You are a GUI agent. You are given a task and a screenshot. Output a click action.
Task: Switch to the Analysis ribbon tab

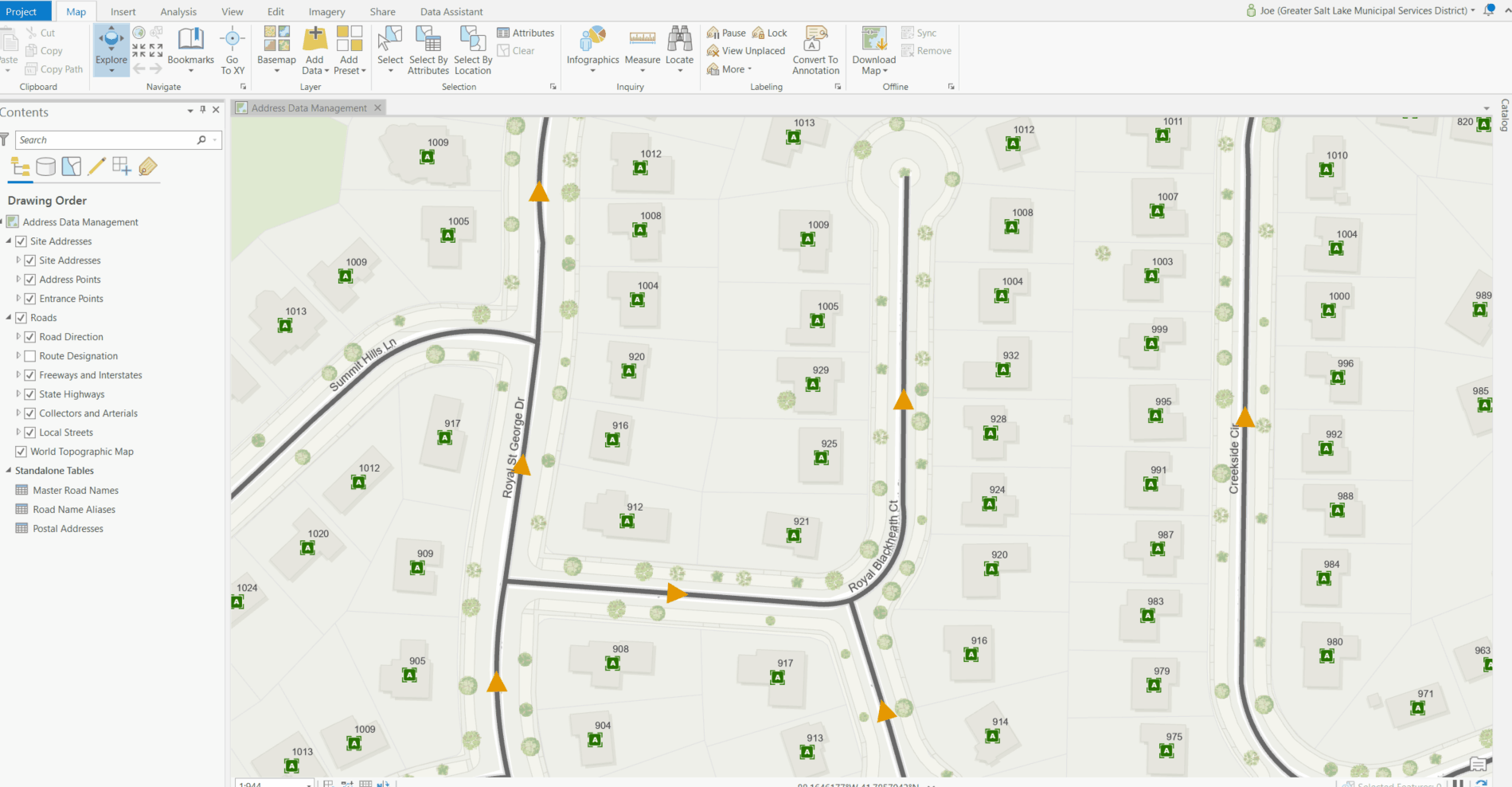click(178, 11)
